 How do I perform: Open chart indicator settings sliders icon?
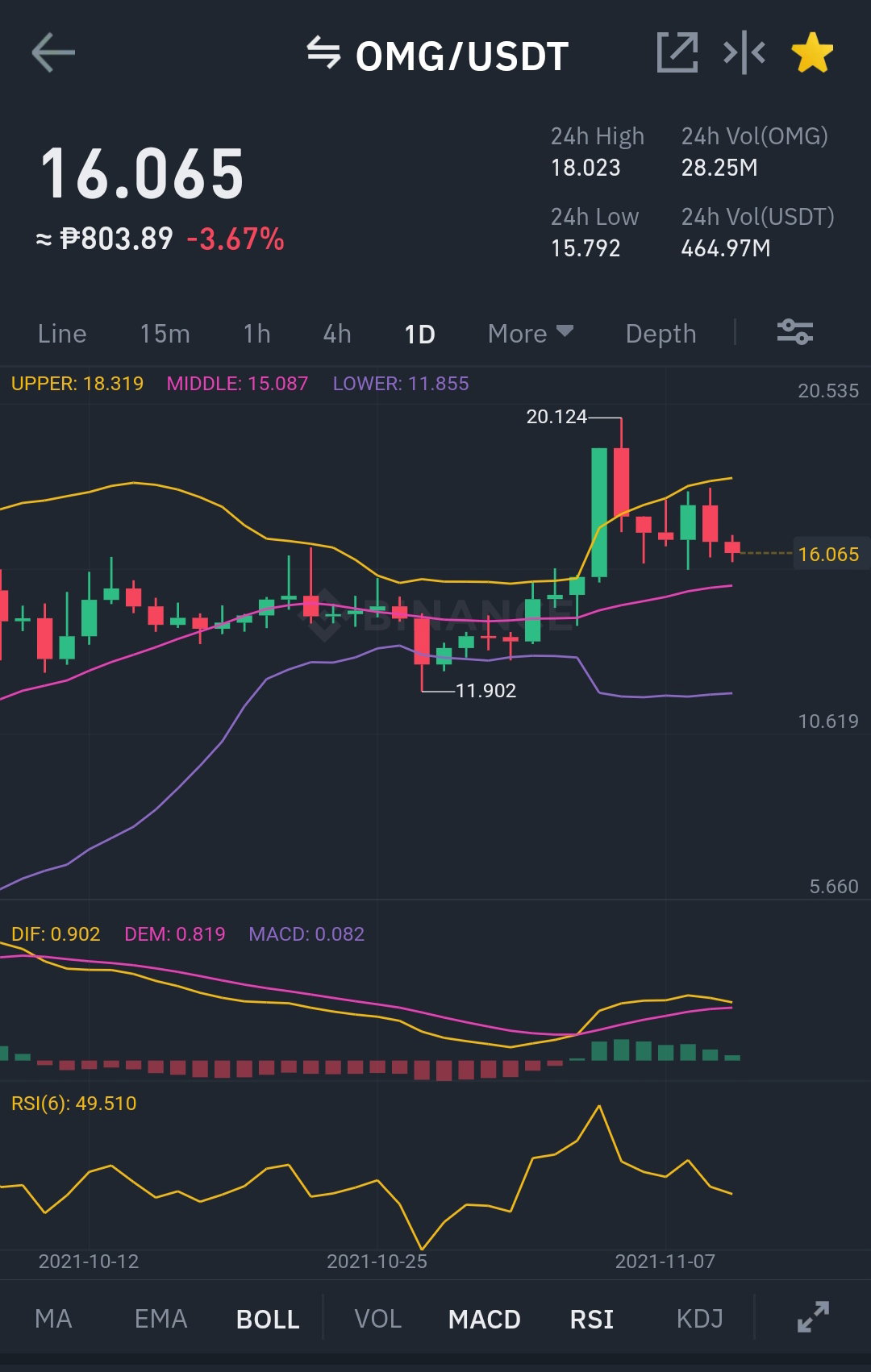pyautogui.click(x=795, y=332)
